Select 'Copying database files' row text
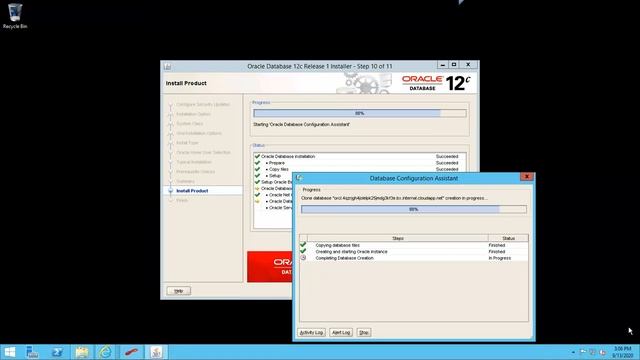This screenshot has width=640, height=360. [x=338, y=245]
